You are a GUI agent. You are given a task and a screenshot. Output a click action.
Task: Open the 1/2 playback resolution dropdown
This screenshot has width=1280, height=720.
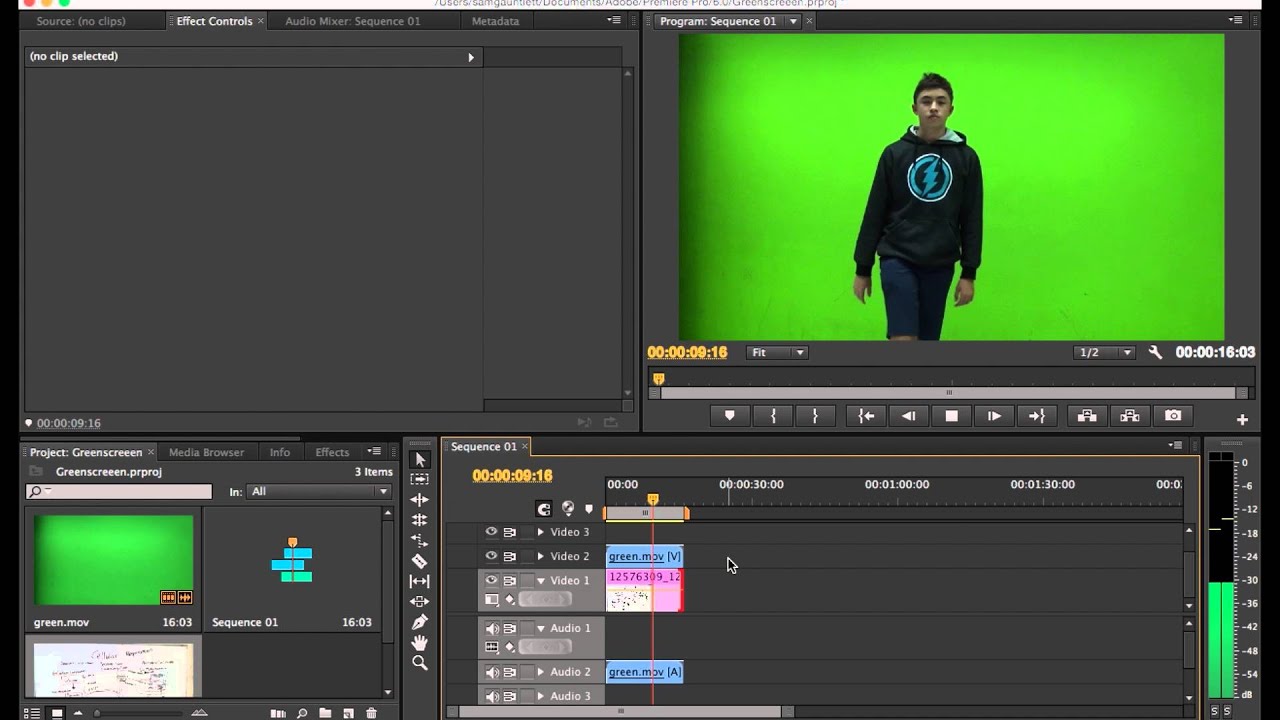(x=1104, y=352)
